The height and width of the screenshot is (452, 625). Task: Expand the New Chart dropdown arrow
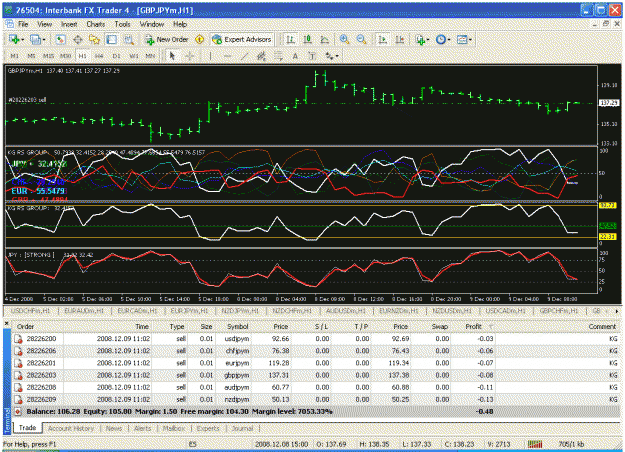click(23, 40)
